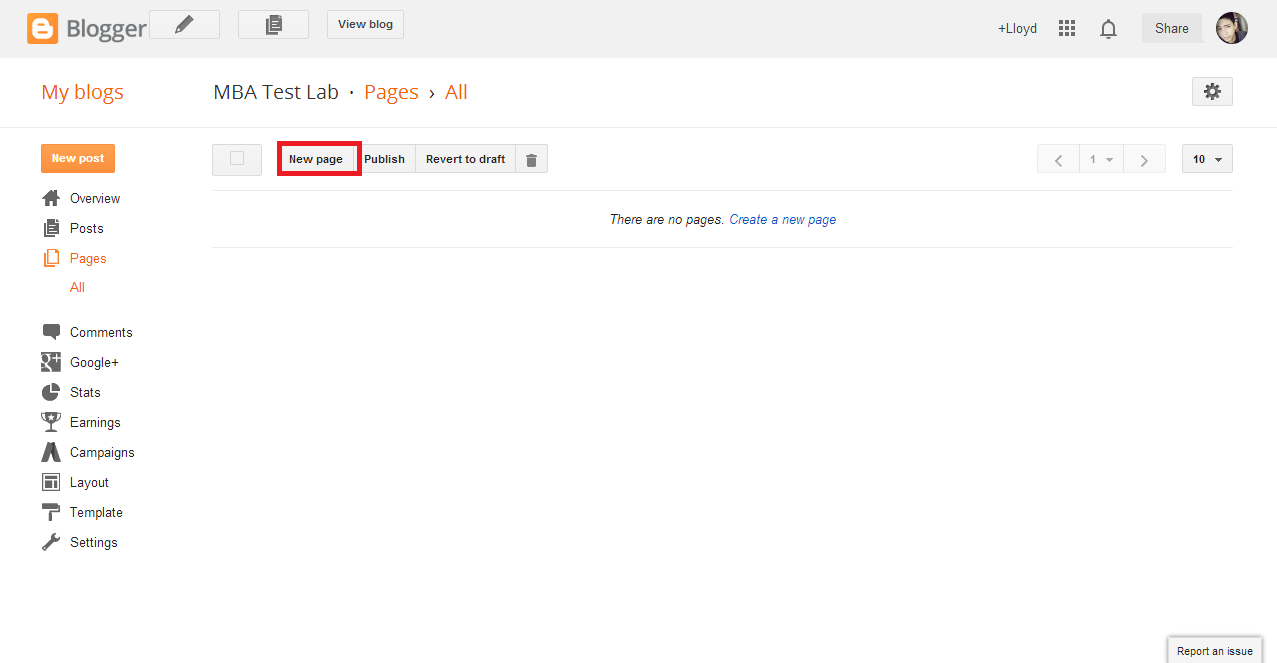Screen dimensions: 1277x663
Task: Click the Report an issue button
Action: (x=1215, y=651)
